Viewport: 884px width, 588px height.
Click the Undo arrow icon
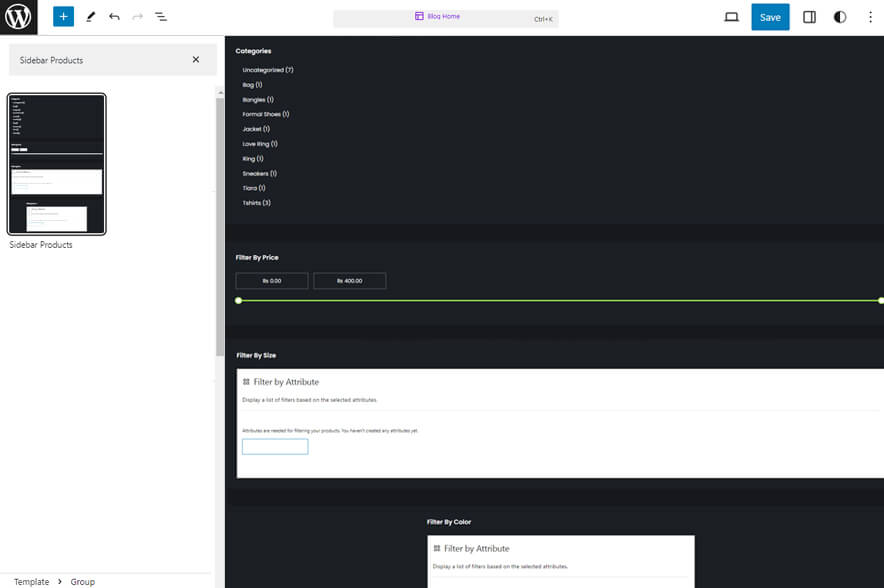click(x=112, y=16)
